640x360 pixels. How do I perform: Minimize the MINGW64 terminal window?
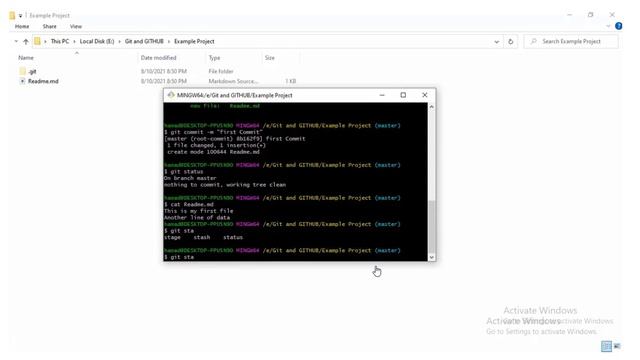(382, 95)
